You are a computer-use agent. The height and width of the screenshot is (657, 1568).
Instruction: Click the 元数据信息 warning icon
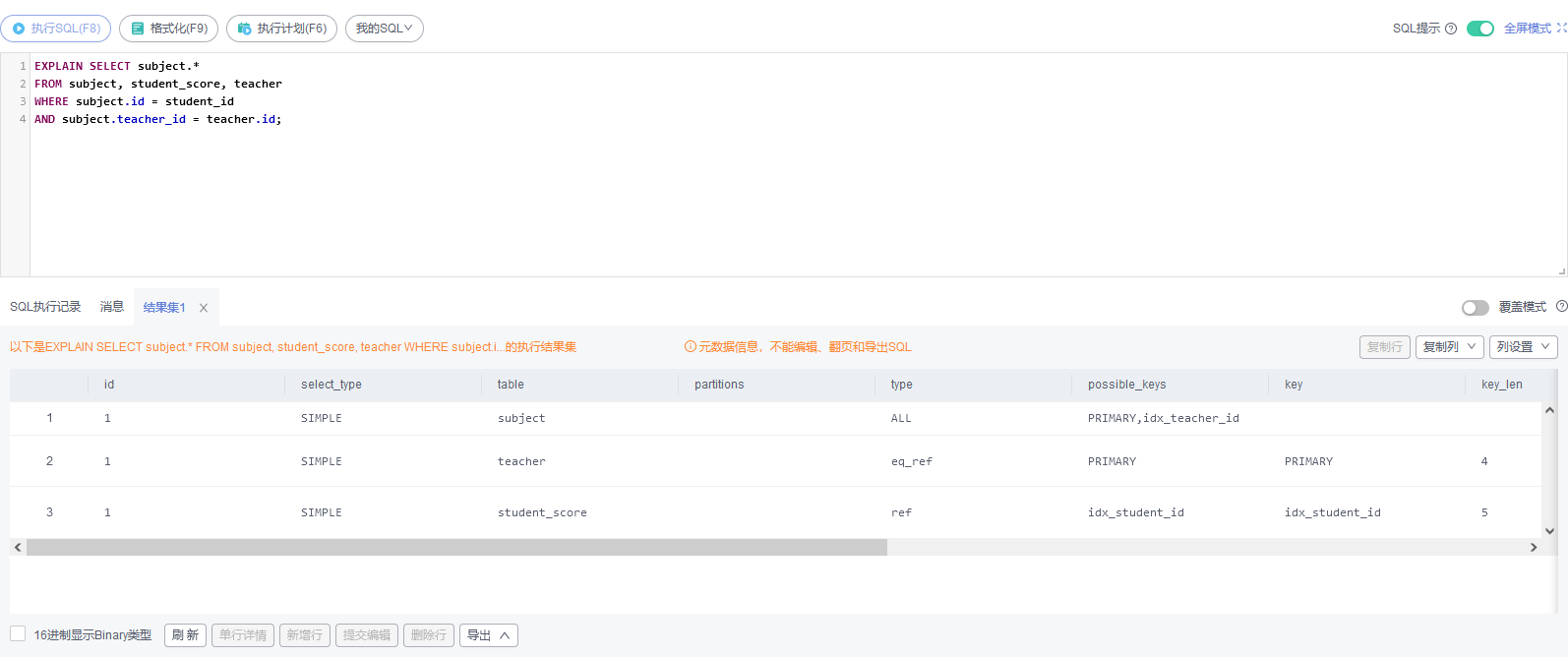tap(691, 346)
